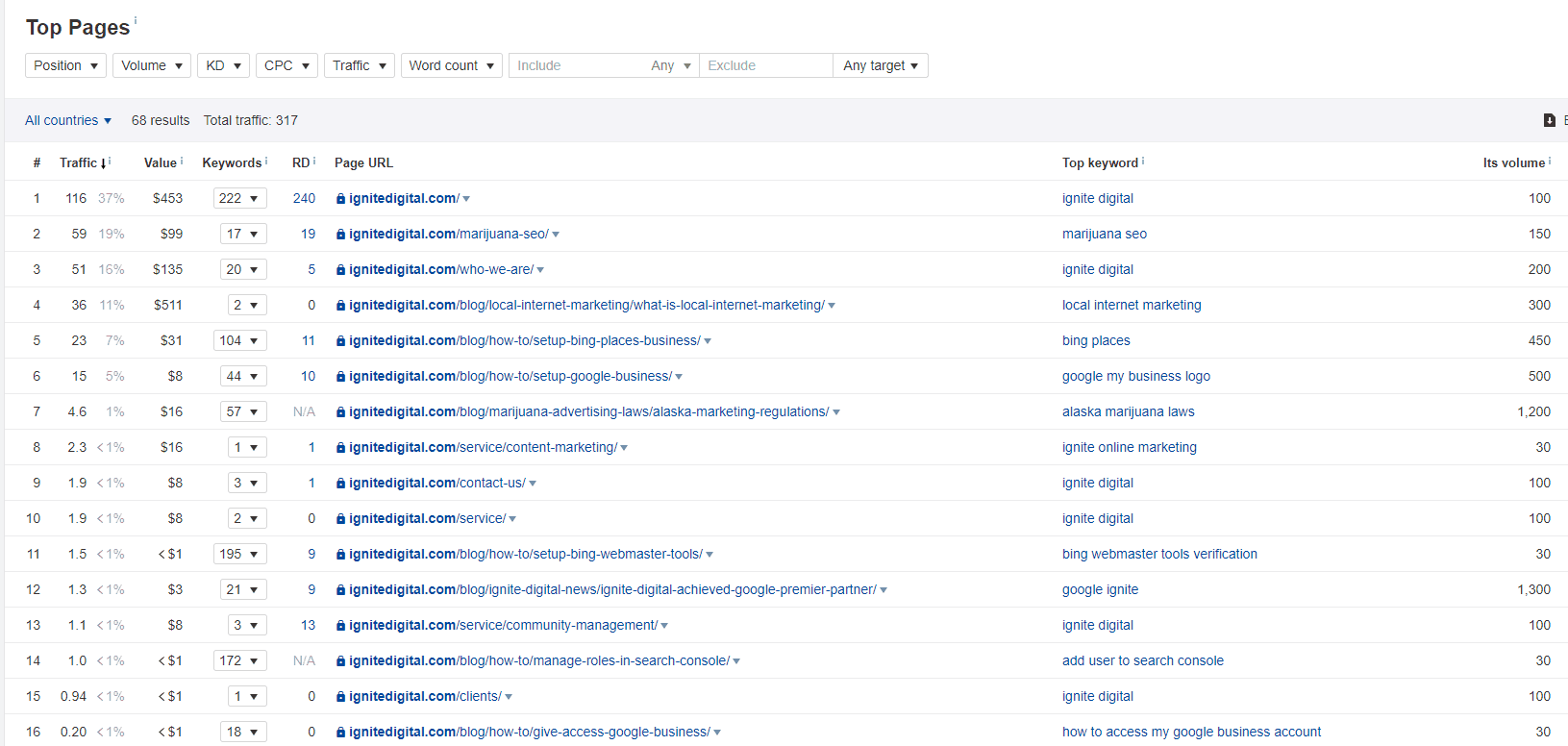The width and height of the screenshot is (1568, 746).
Task: Click the 'local internet marketing' top keyword
Action: pos(1132,305)
